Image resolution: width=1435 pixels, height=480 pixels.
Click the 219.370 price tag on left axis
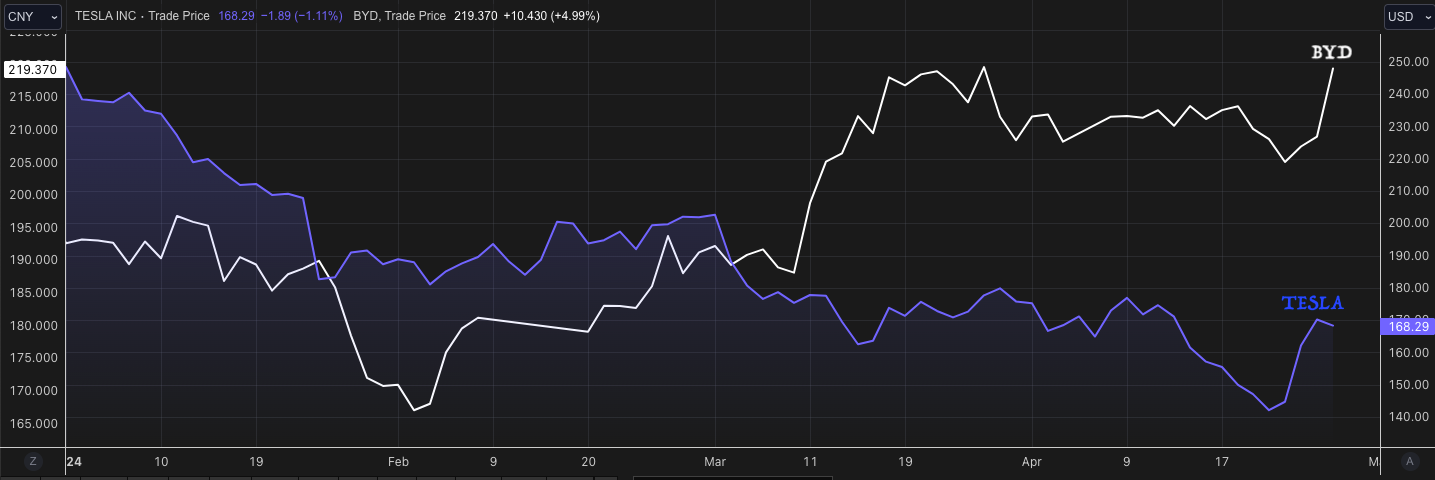pos(33,70)
